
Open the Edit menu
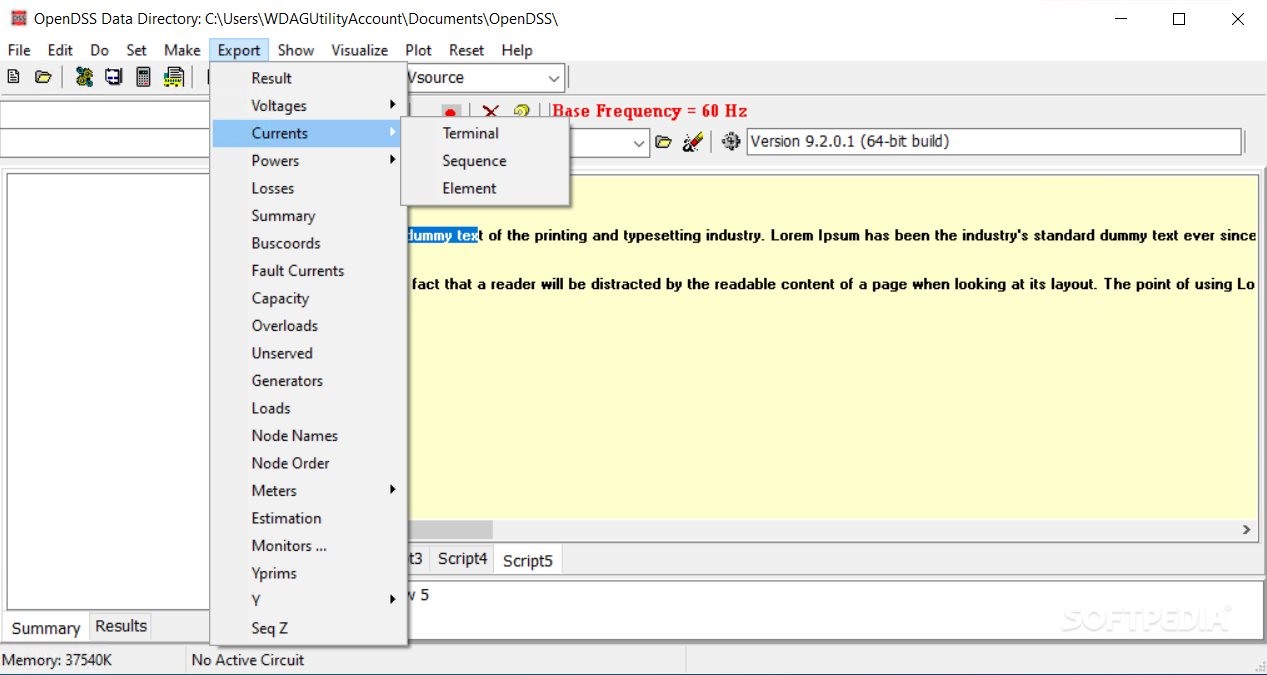point(60,50)
